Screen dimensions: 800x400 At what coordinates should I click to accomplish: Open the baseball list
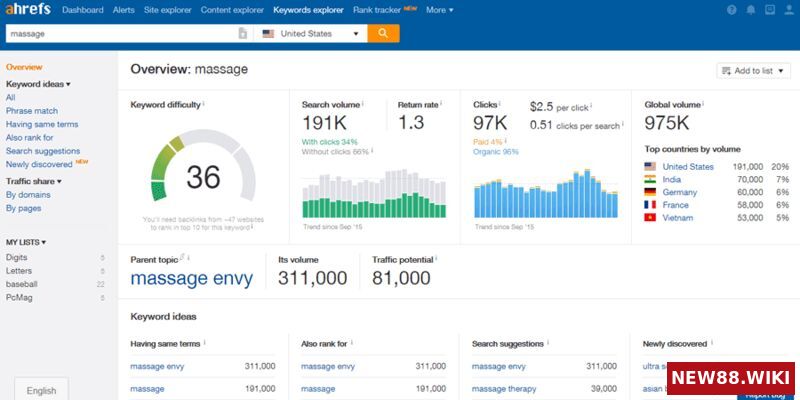[21, 284]
